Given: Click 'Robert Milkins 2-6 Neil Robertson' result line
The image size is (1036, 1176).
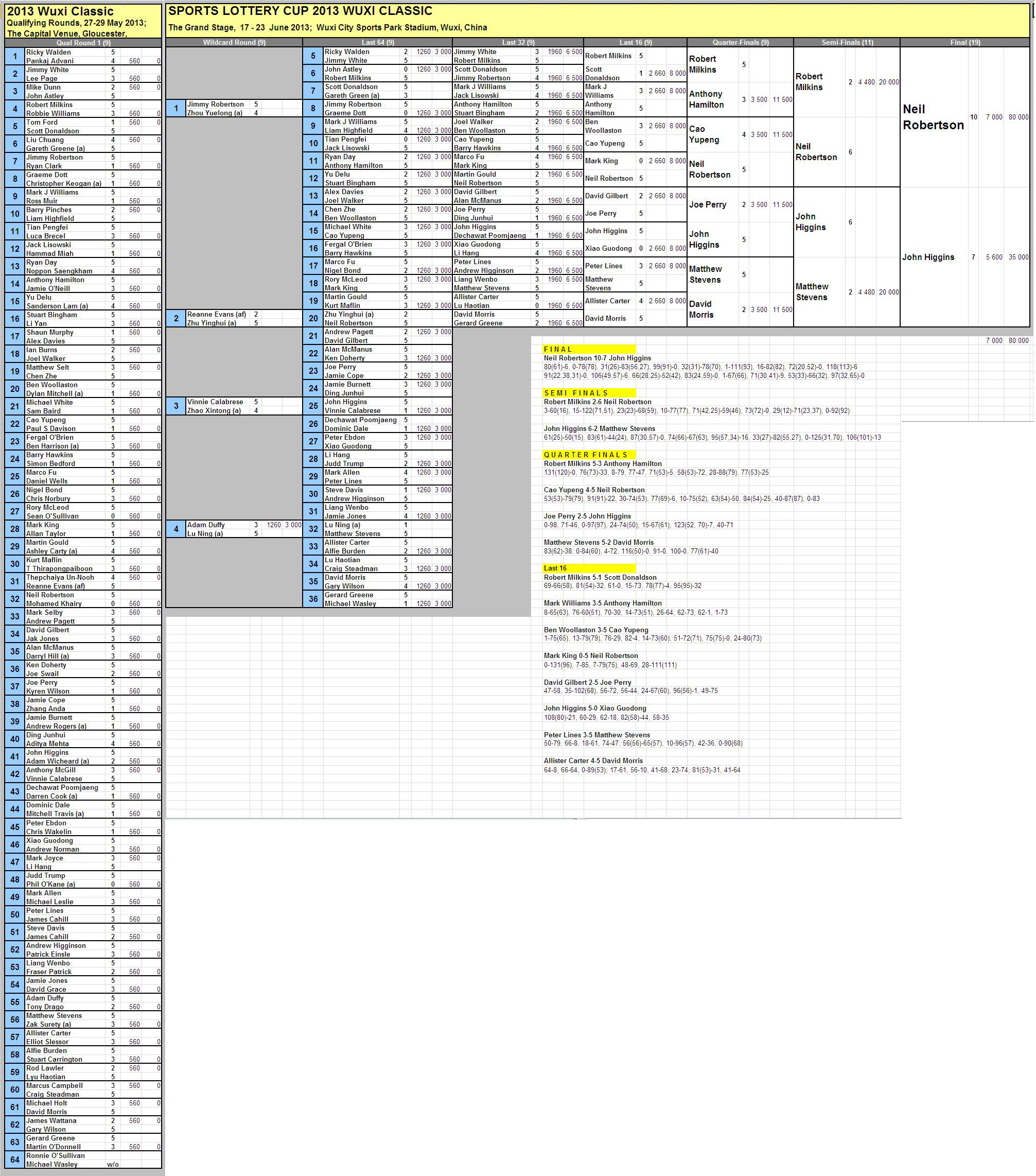Looking at the screenshot, I should (x=598, y=402).
